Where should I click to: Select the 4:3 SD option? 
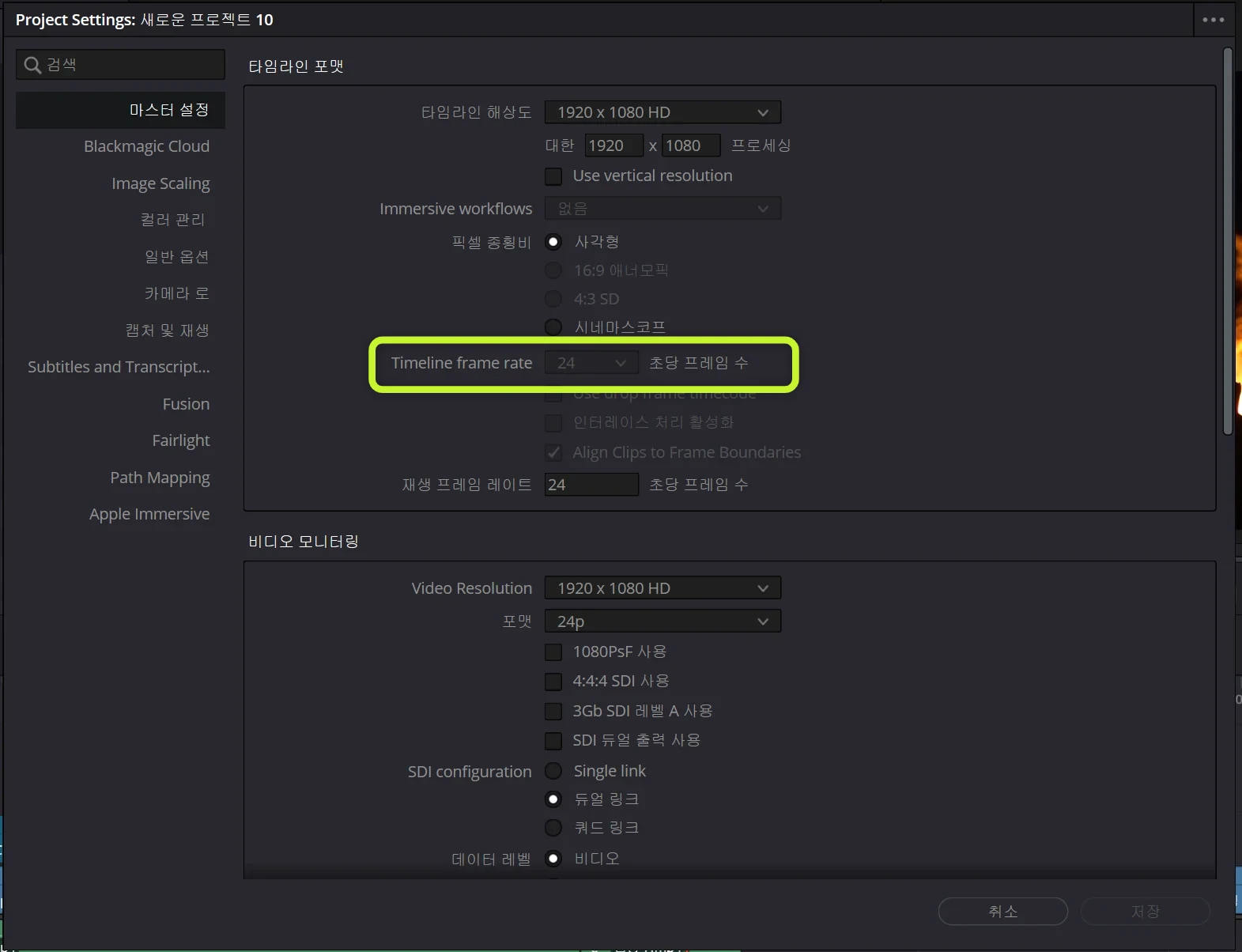[553, 299]
